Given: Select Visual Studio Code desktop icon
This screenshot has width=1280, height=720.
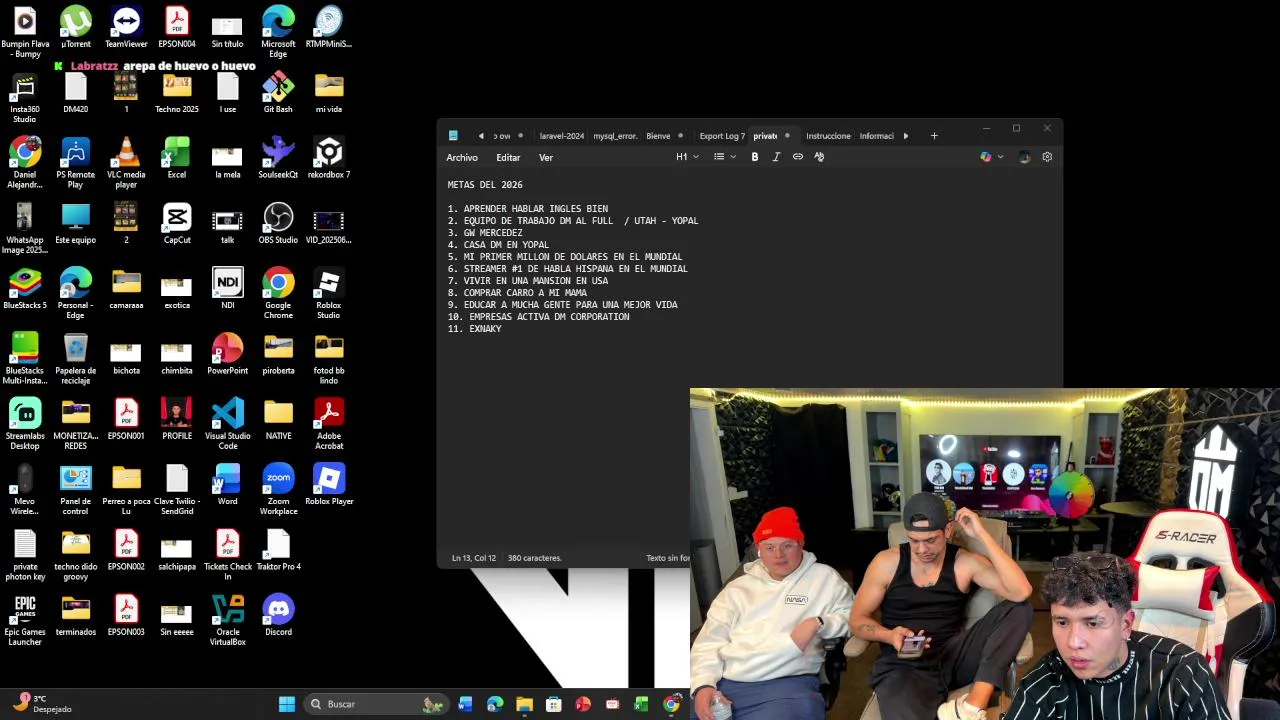Looking at the screenshot, I should coord(228,425).
